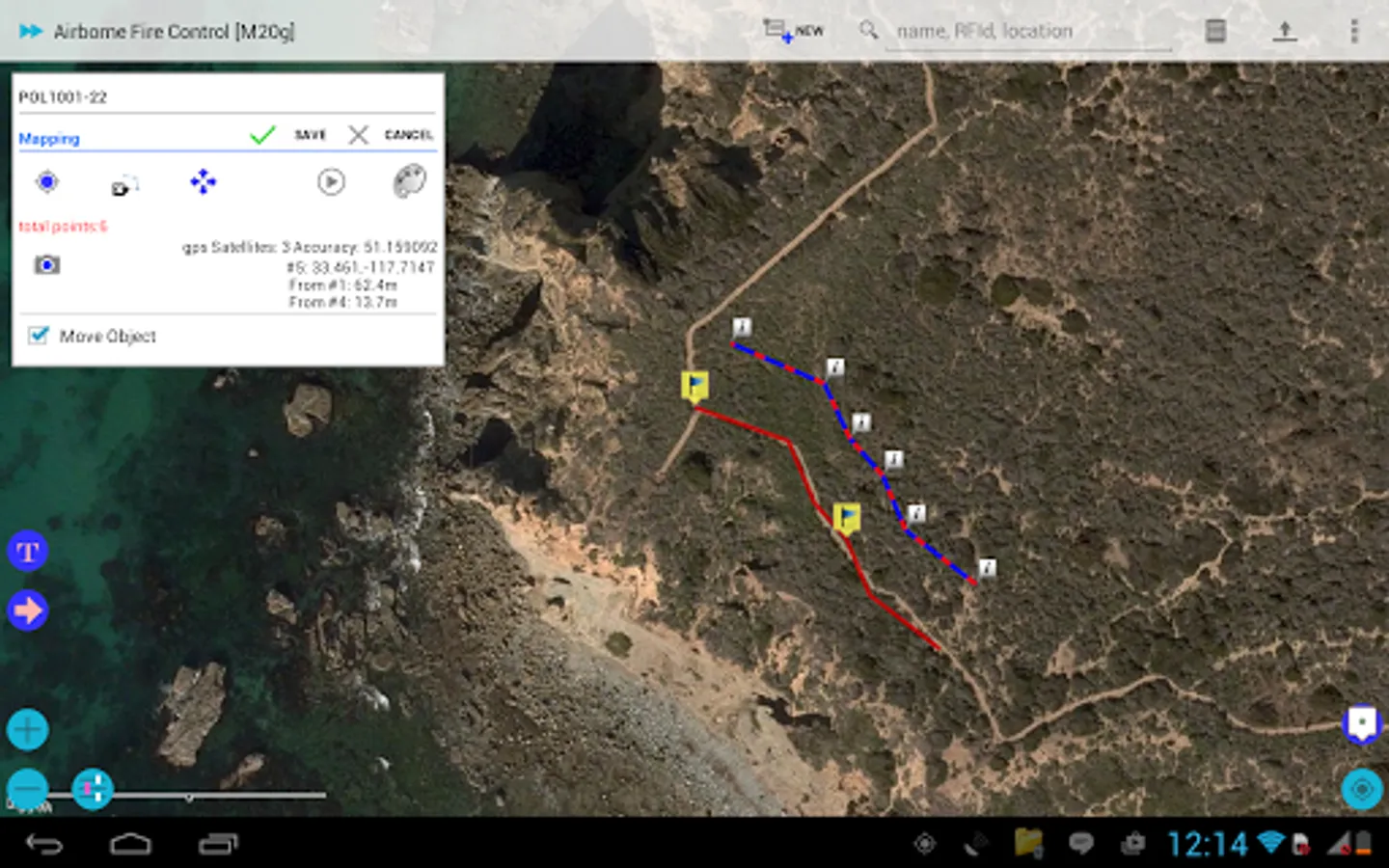Start recording with the play button
This screenshot has height=868, width=1389.
tap(331, 181)
